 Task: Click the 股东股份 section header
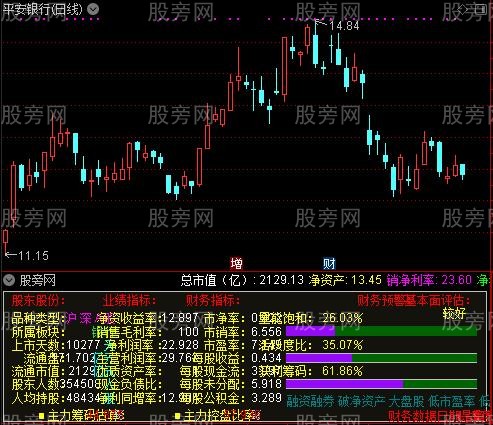(38, 301)
